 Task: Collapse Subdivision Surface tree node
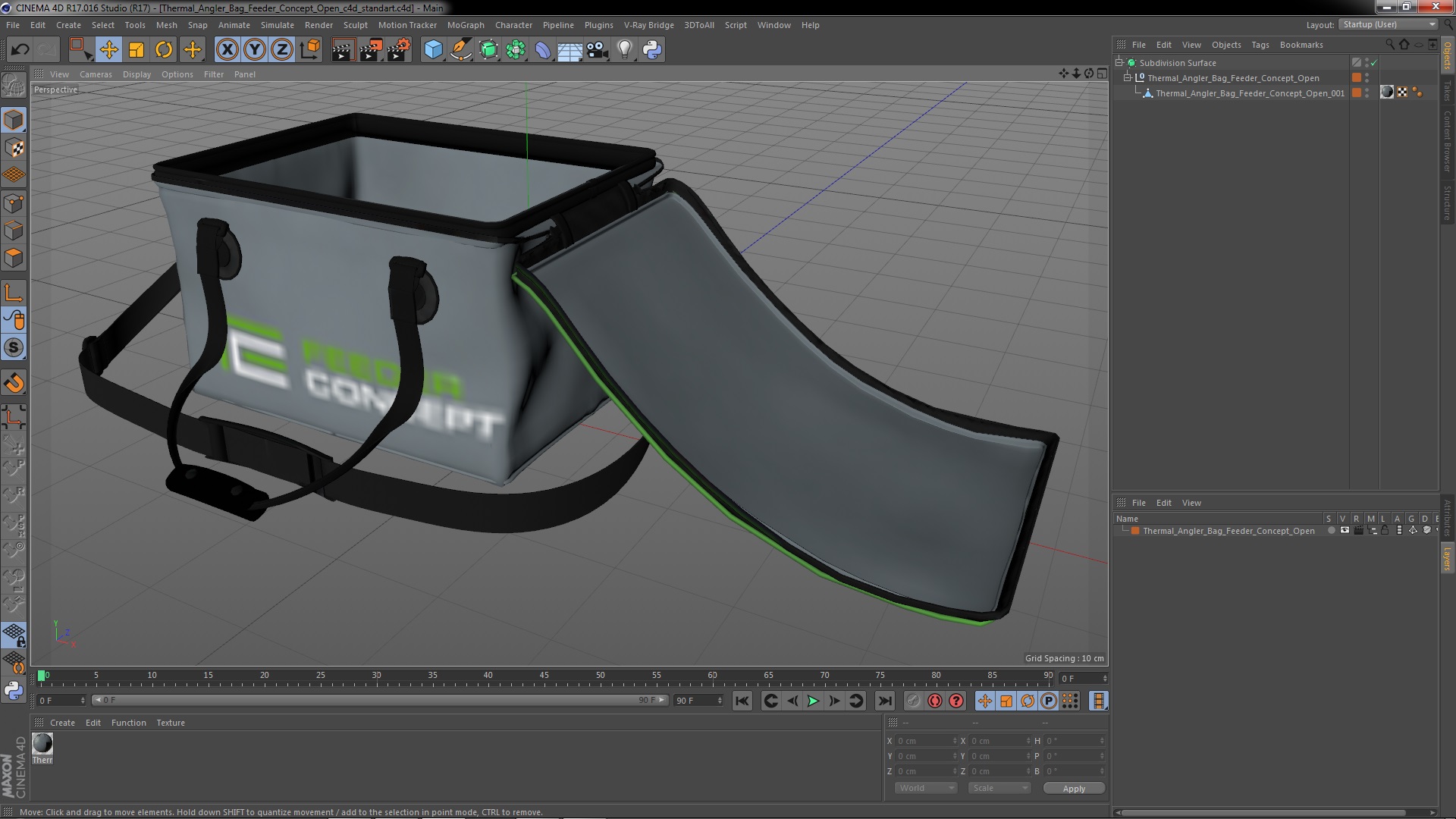coord(1119,63)
